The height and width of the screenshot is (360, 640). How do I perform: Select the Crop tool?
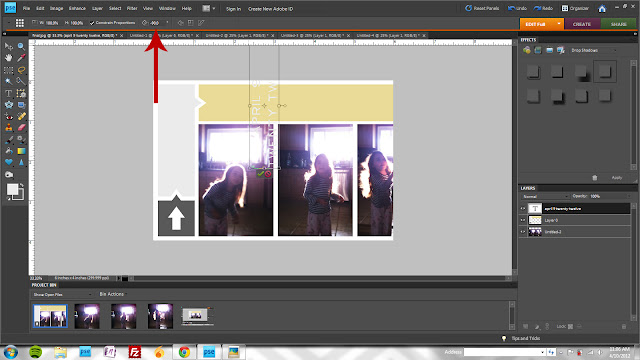[21, 93]
